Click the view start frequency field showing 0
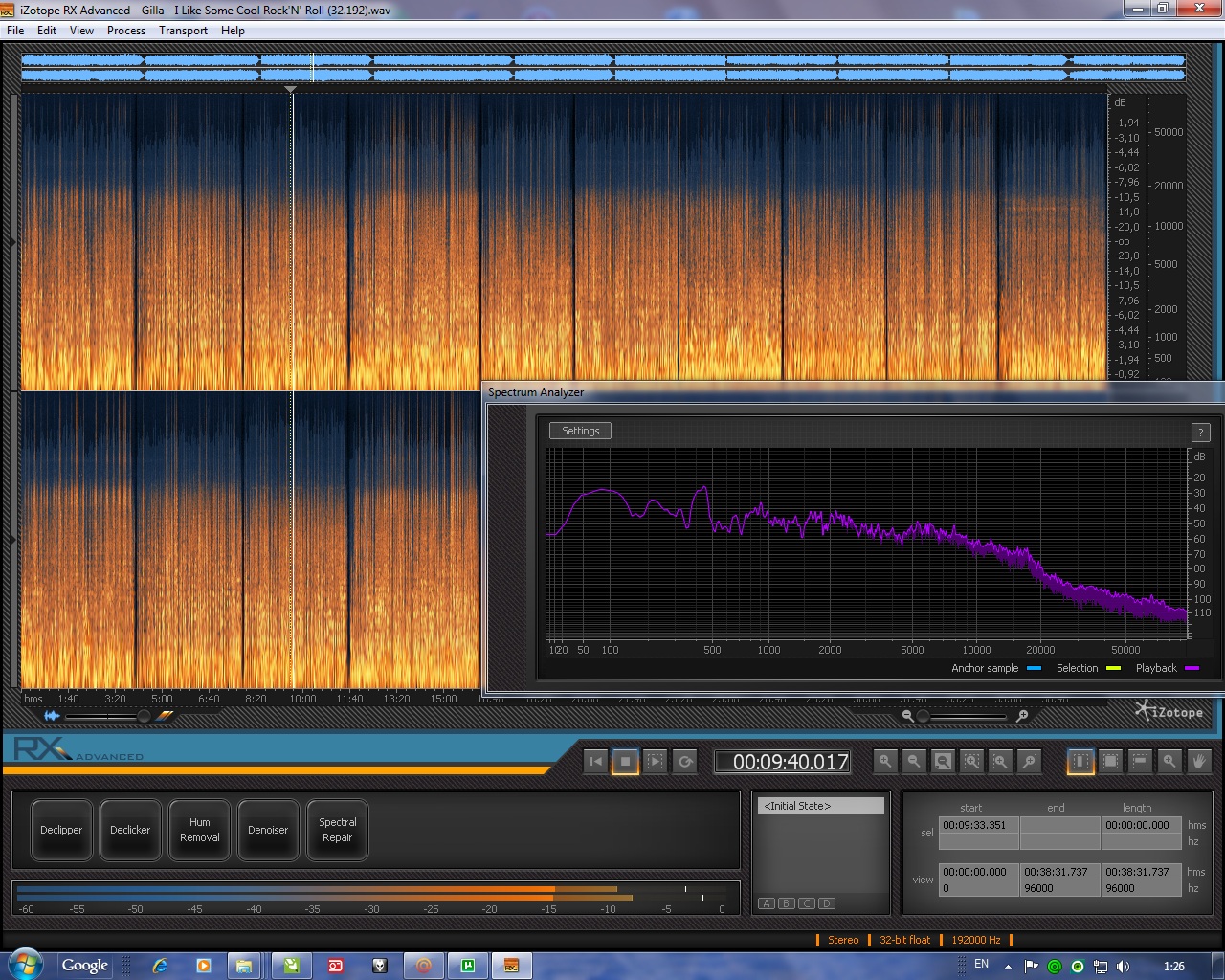Viewport: 1225px width, 980px height. tap(979, 888)
